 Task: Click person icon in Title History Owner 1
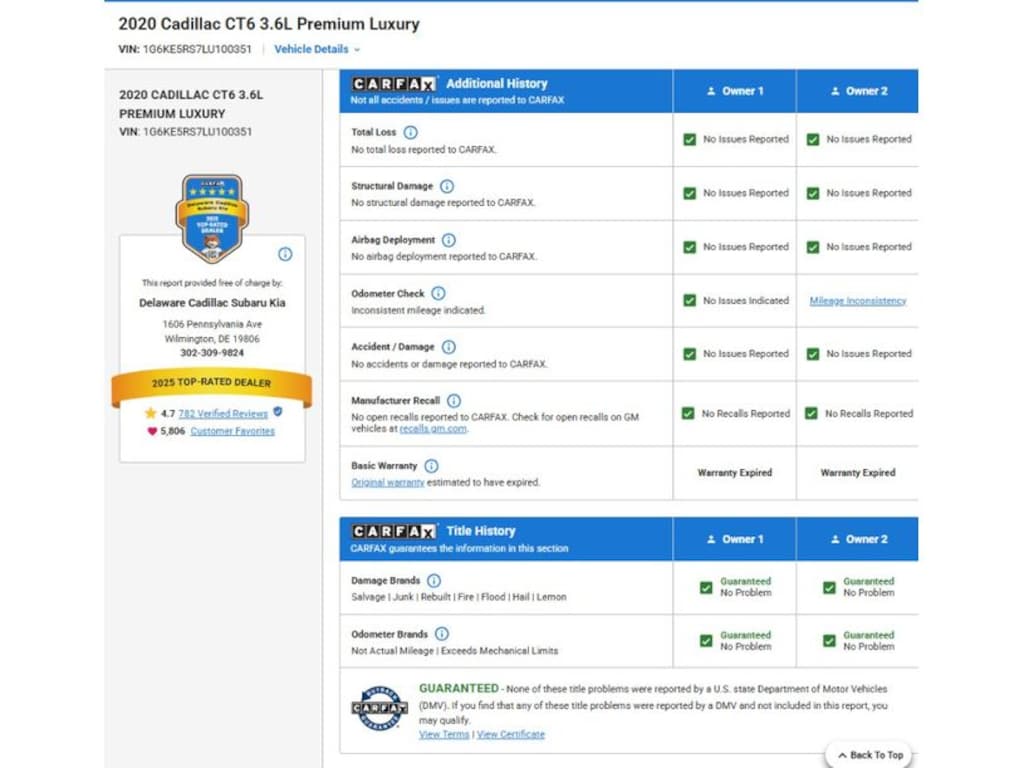coord(711,539)
